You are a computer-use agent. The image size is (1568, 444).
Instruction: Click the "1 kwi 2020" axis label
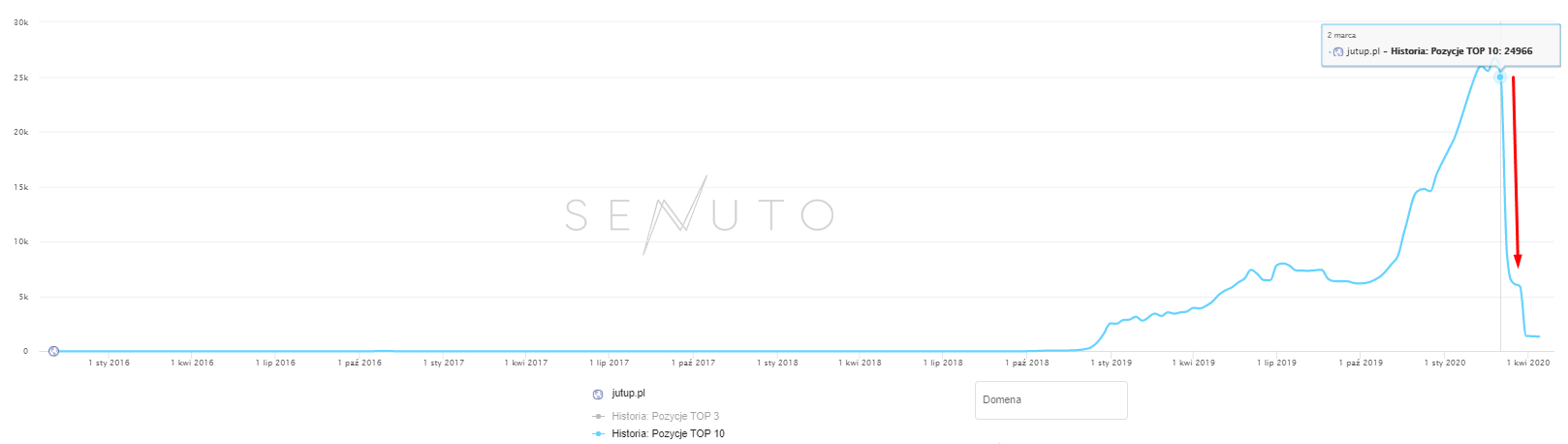(1529, 363)
